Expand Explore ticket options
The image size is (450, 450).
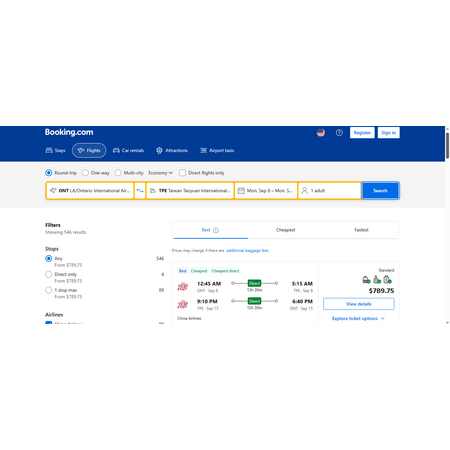click(x=358, y=318)
